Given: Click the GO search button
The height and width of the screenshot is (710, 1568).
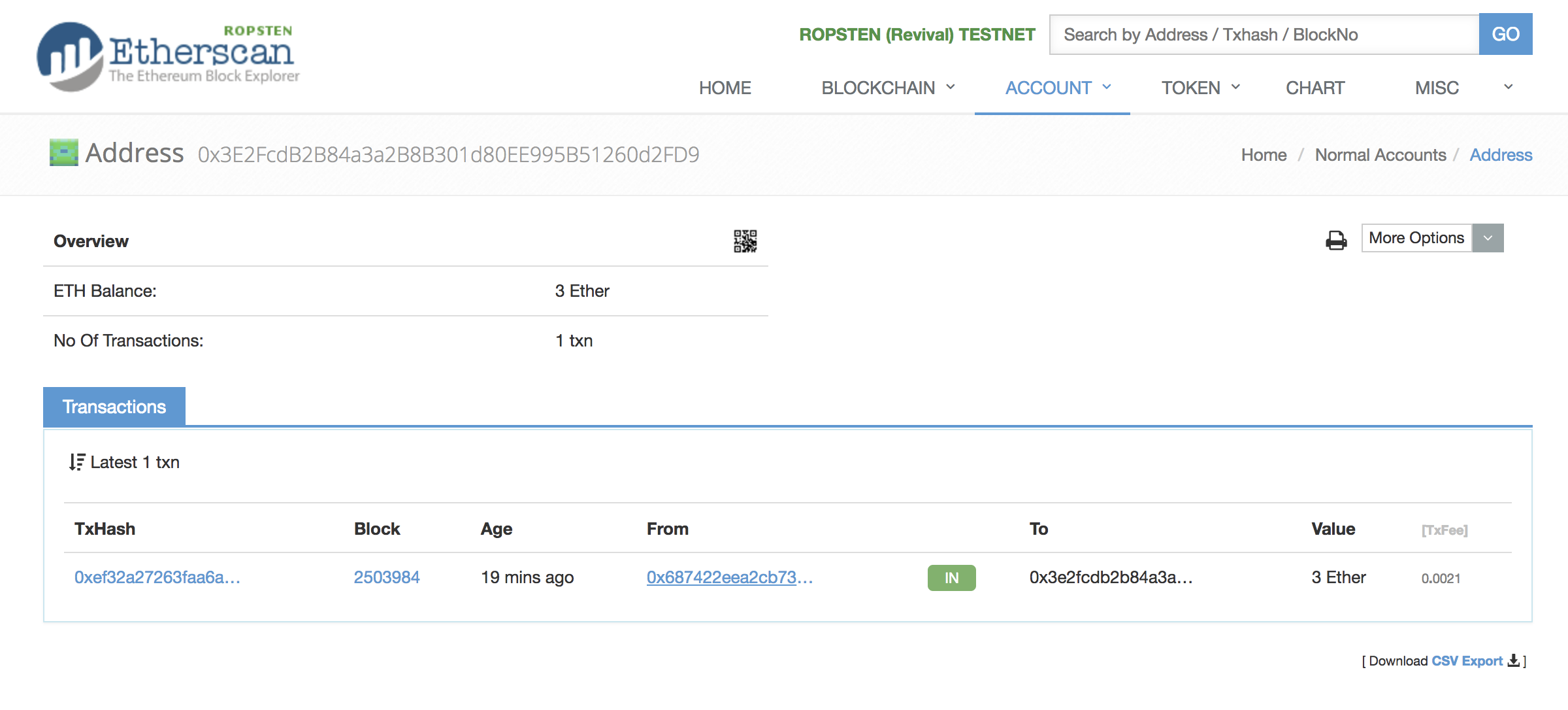Looking at the screenshot, I should pyautogui.click(x=1506, y=34).
